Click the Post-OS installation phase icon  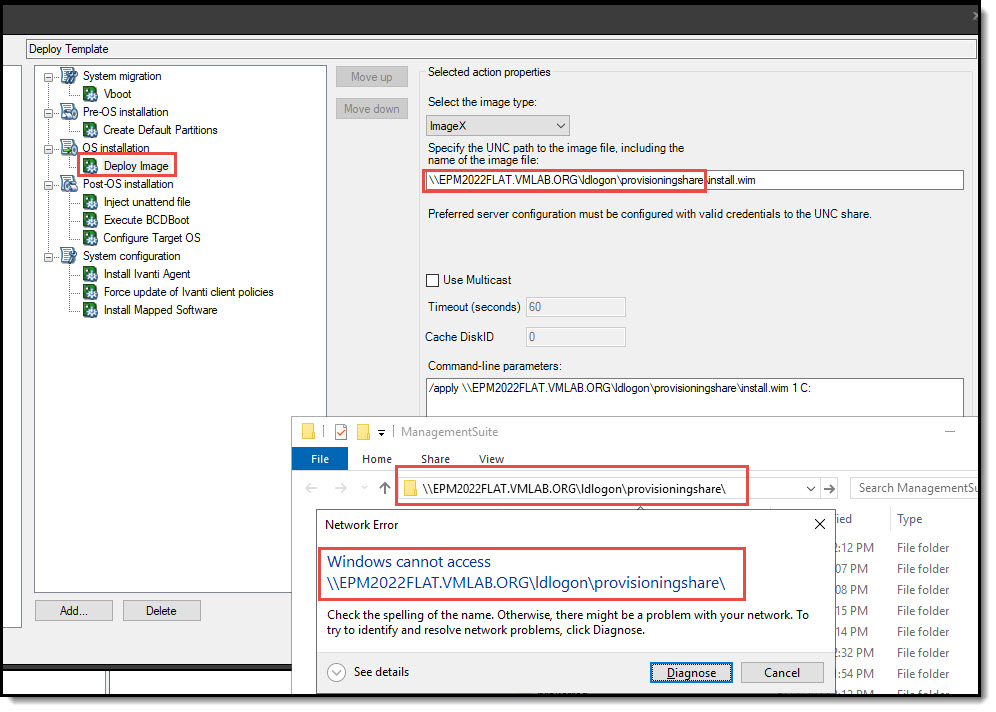68,184
